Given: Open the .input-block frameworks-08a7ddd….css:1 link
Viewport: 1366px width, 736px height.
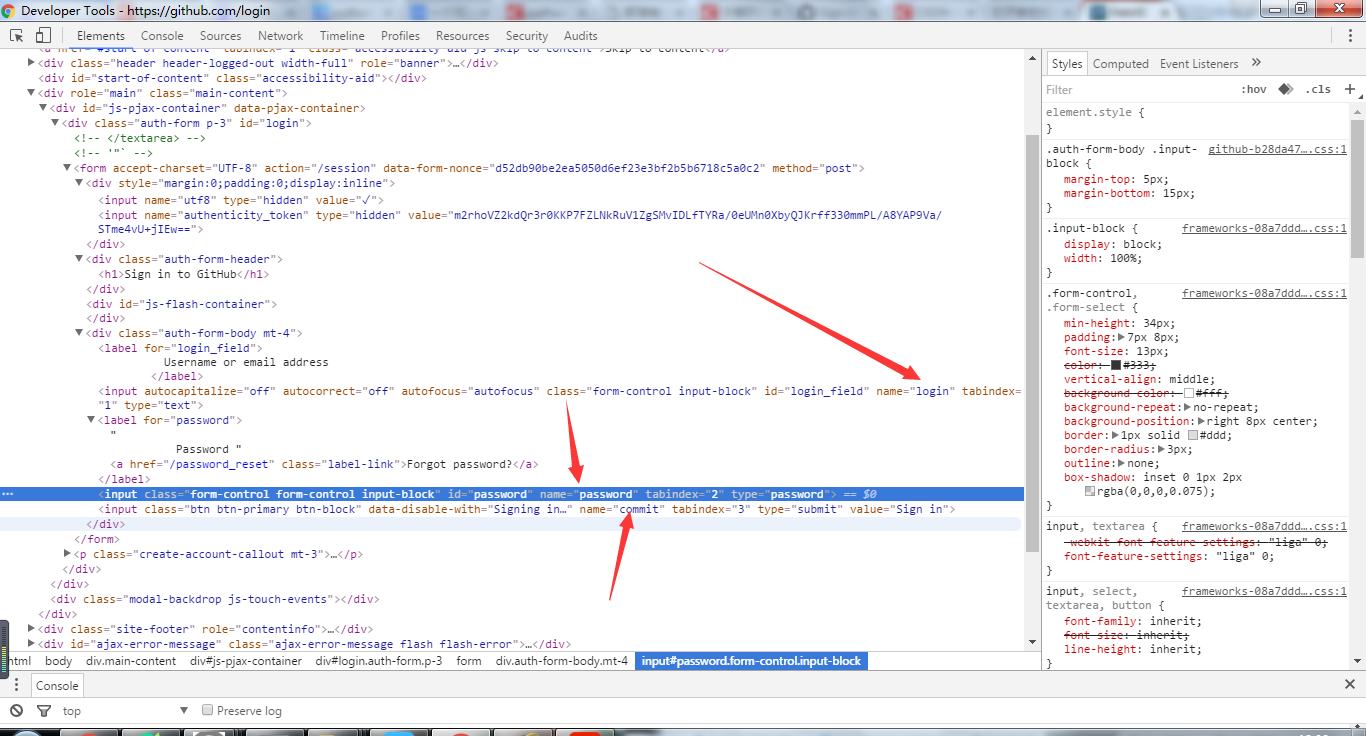Looking at the screenshot, I should coord(1265,228).
